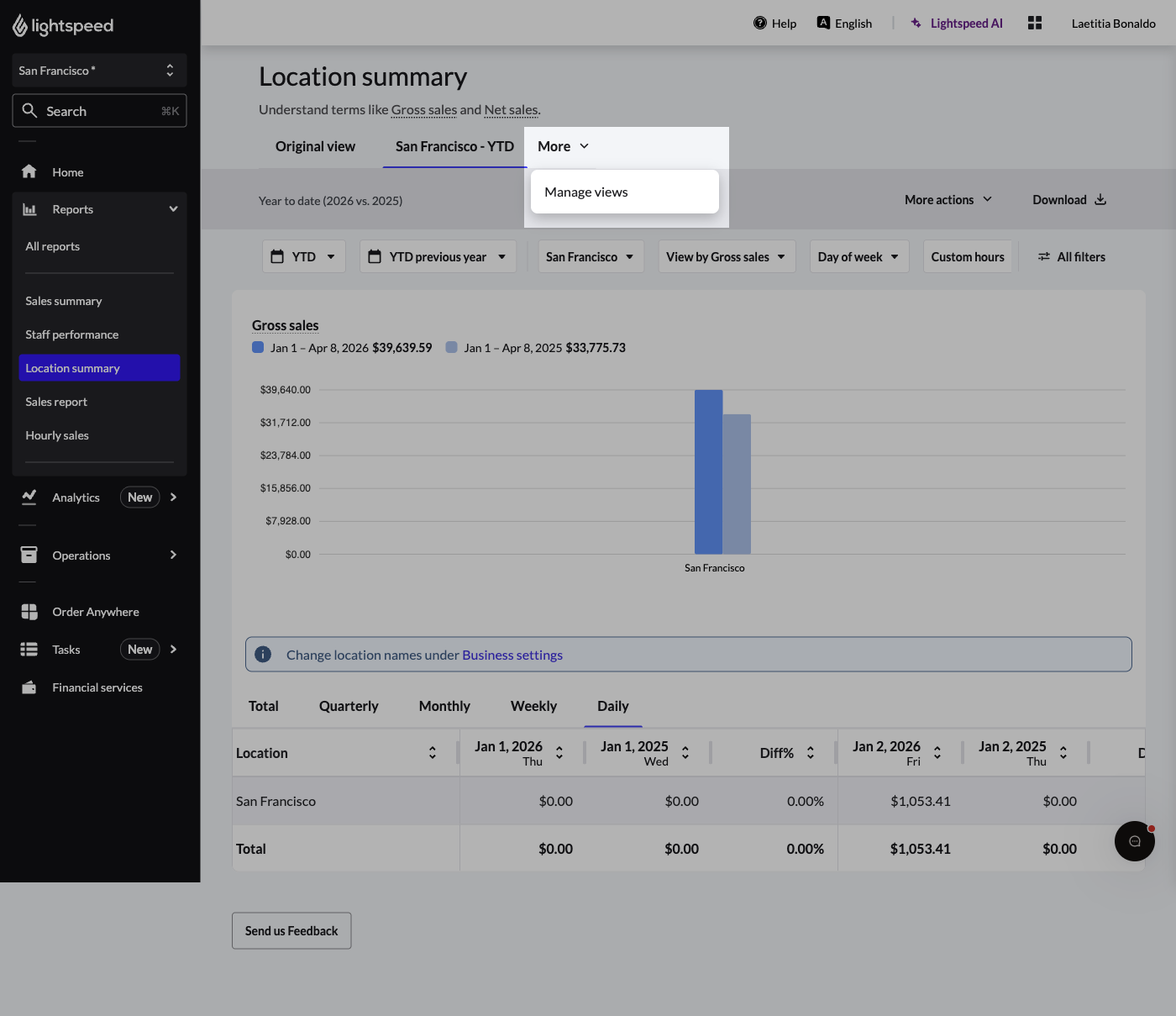Open the chat bubble in bottom corner
The image size is (1176, 1016).
tap(1134, 841)
